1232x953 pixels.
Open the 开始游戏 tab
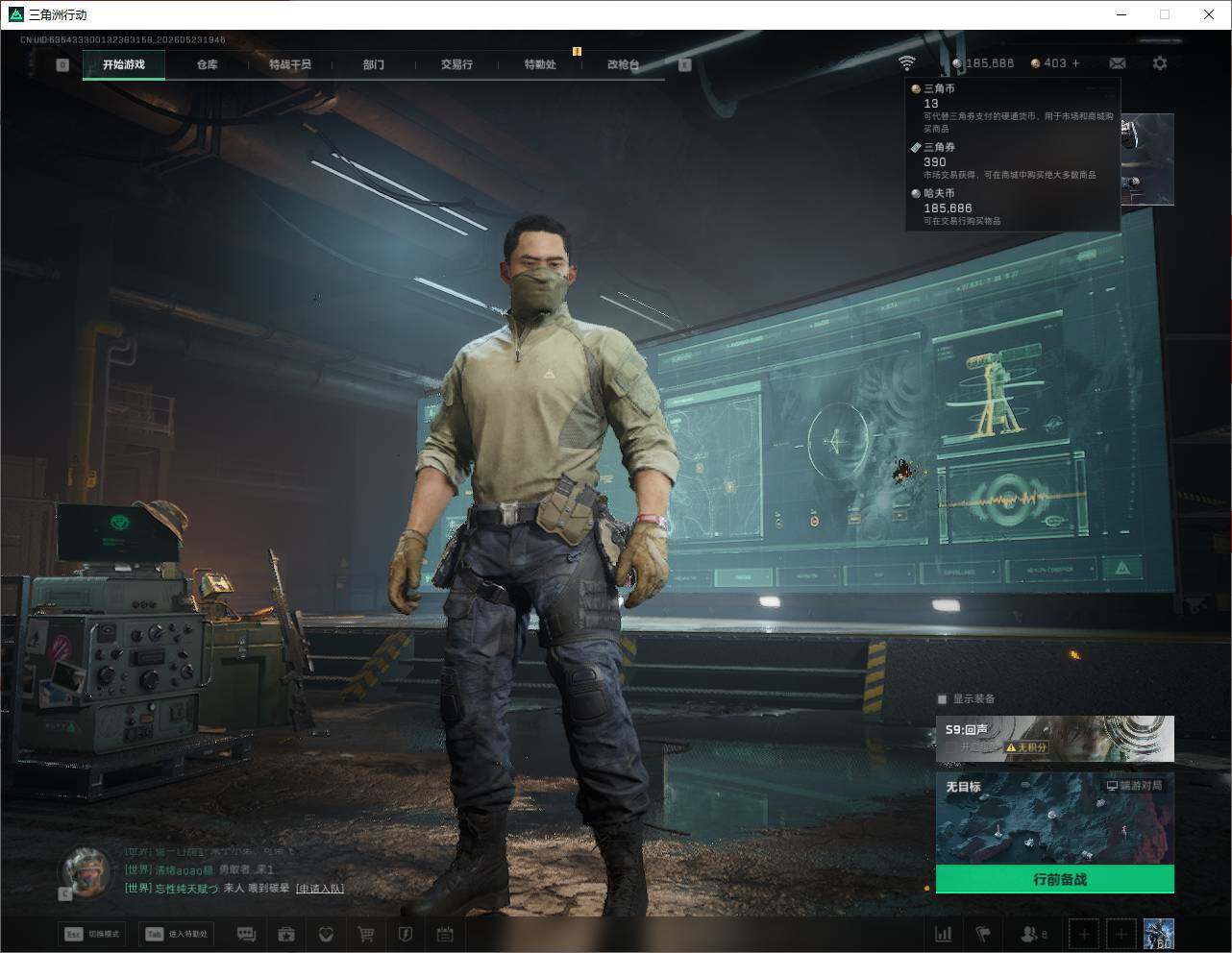pyautogui.click(x=124, y=64)
